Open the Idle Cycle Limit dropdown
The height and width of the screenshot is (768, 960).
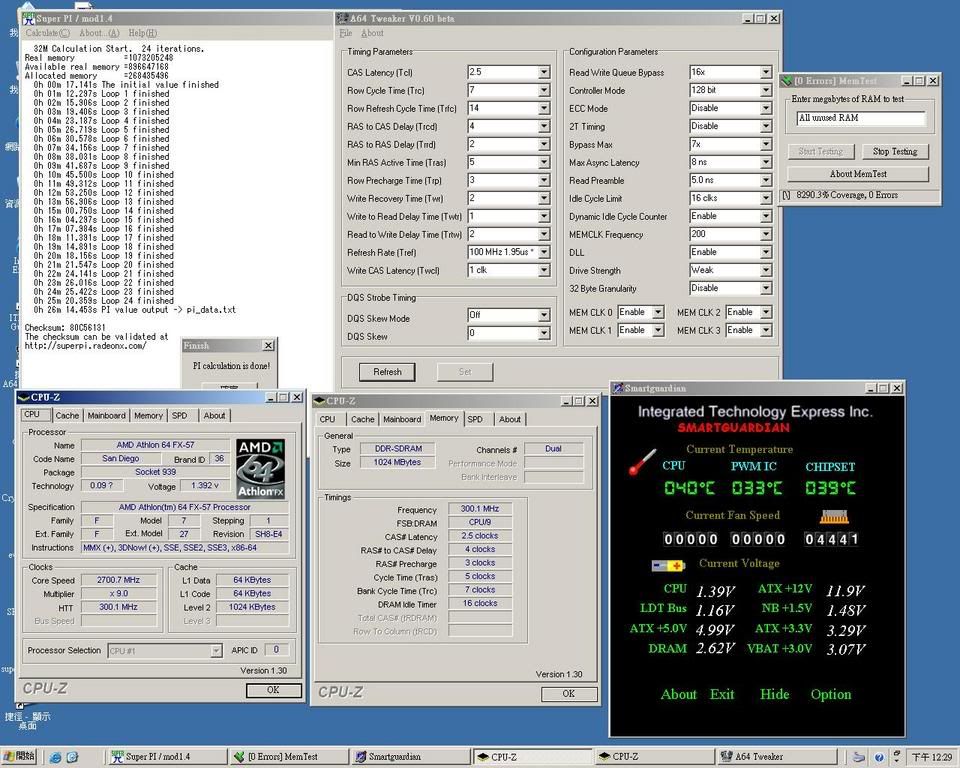tap(766, 198)
